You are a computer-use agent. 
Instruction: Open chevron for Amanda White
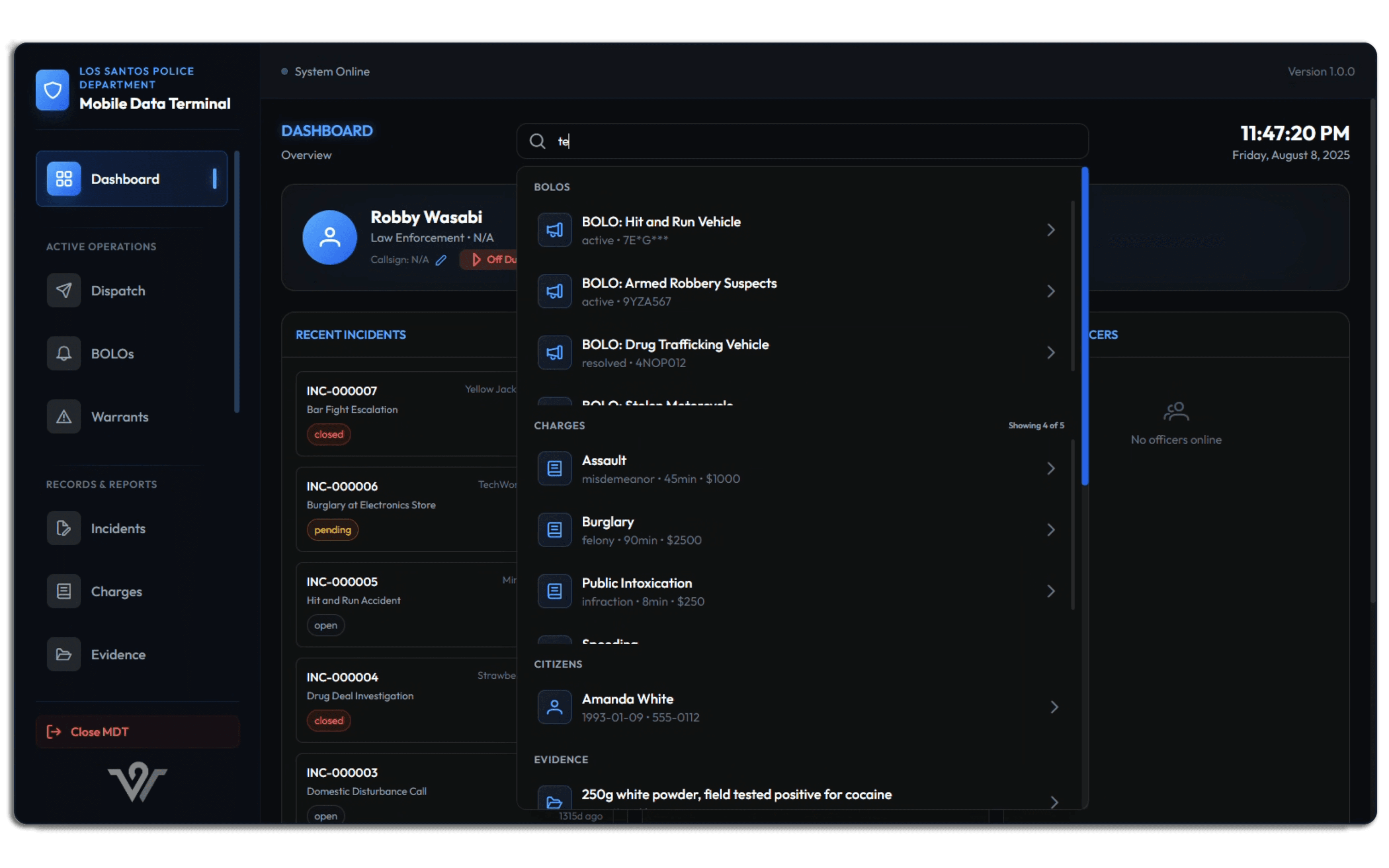tap(1054, 707)
